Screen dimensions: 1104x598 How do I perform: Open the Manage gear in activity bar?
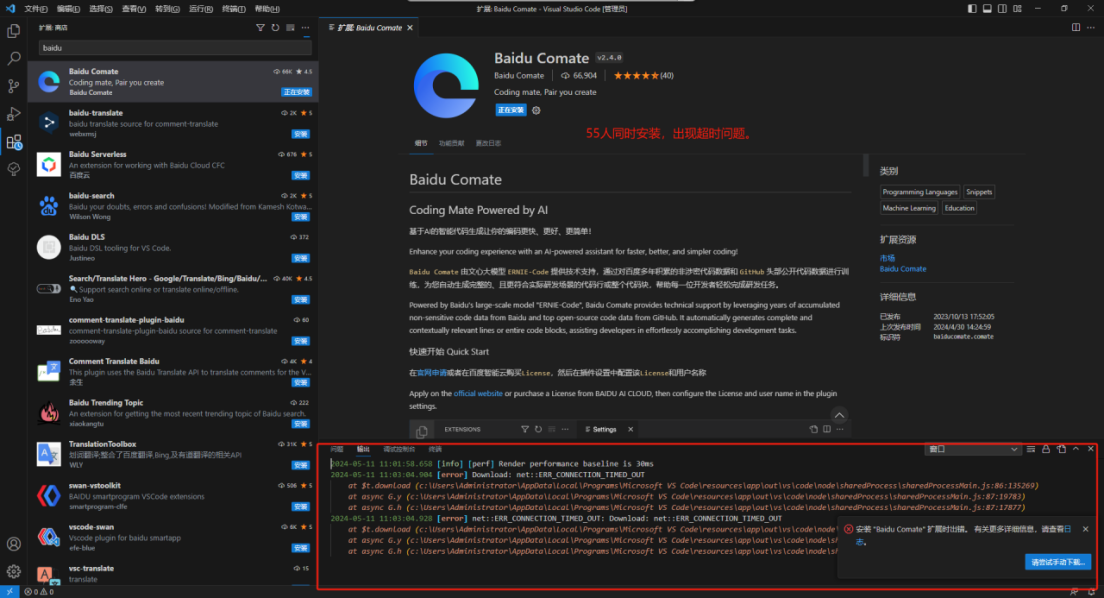[x=13, y=571]
